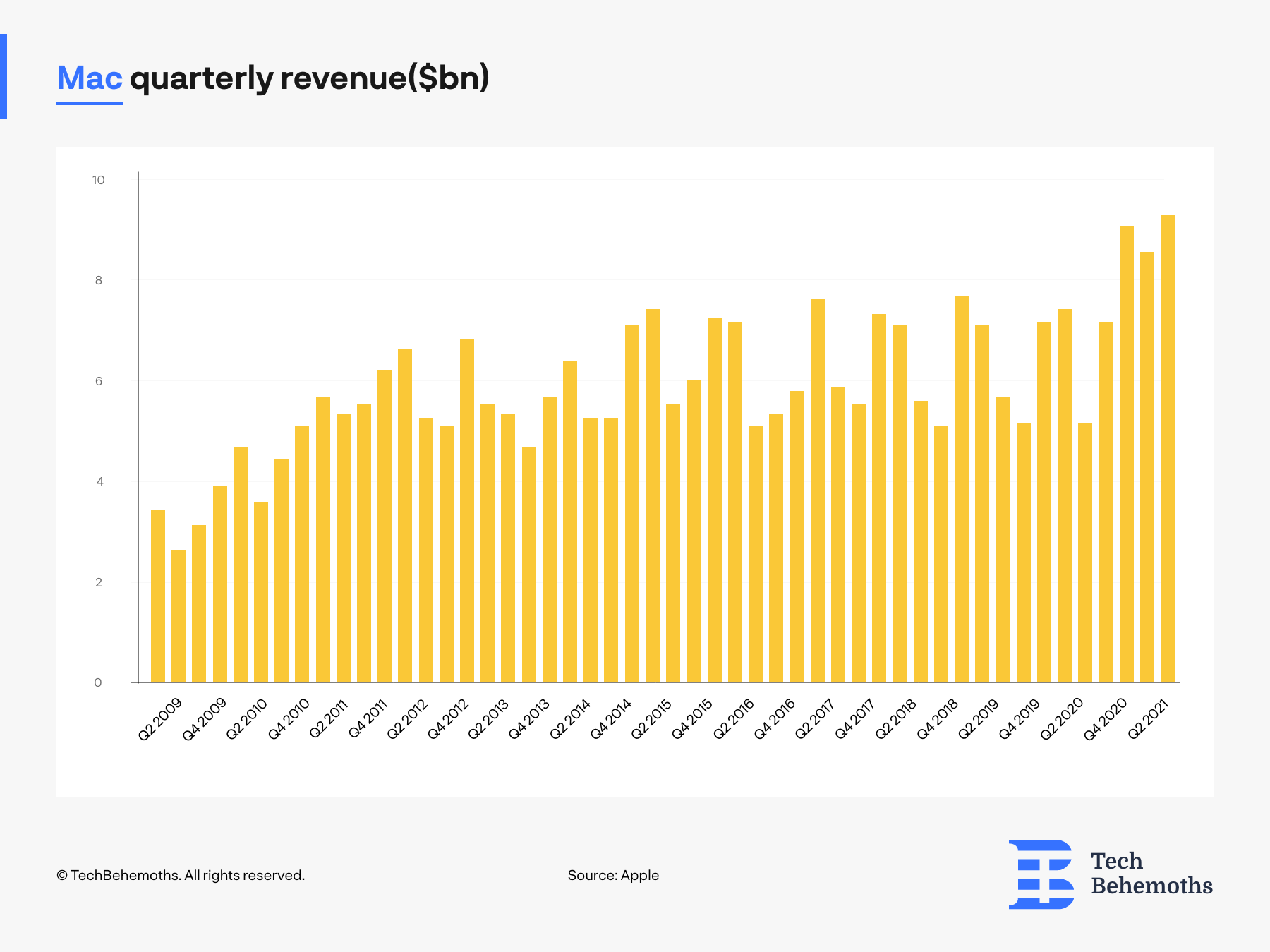Click the Q4 2014 axis label

tap(611, 719)
